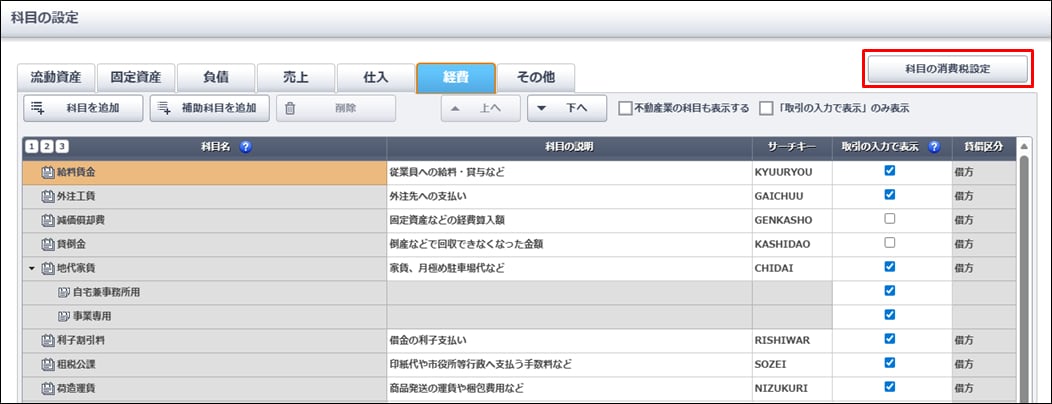Uncheck 取引の入力で表示 for 給料賃金
1052x404 pixels.
890,171
